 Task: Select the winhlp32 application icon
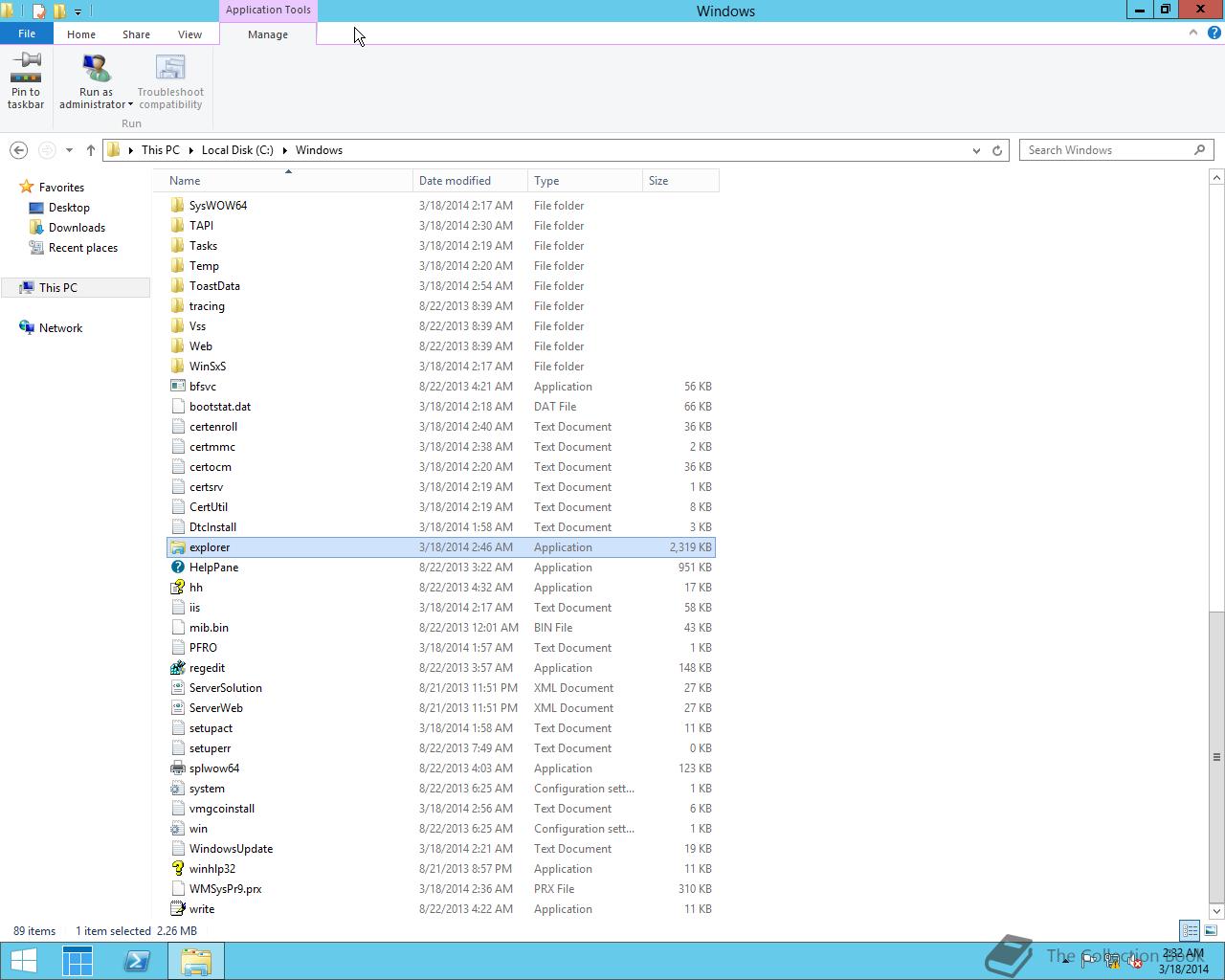click(177, 869)
